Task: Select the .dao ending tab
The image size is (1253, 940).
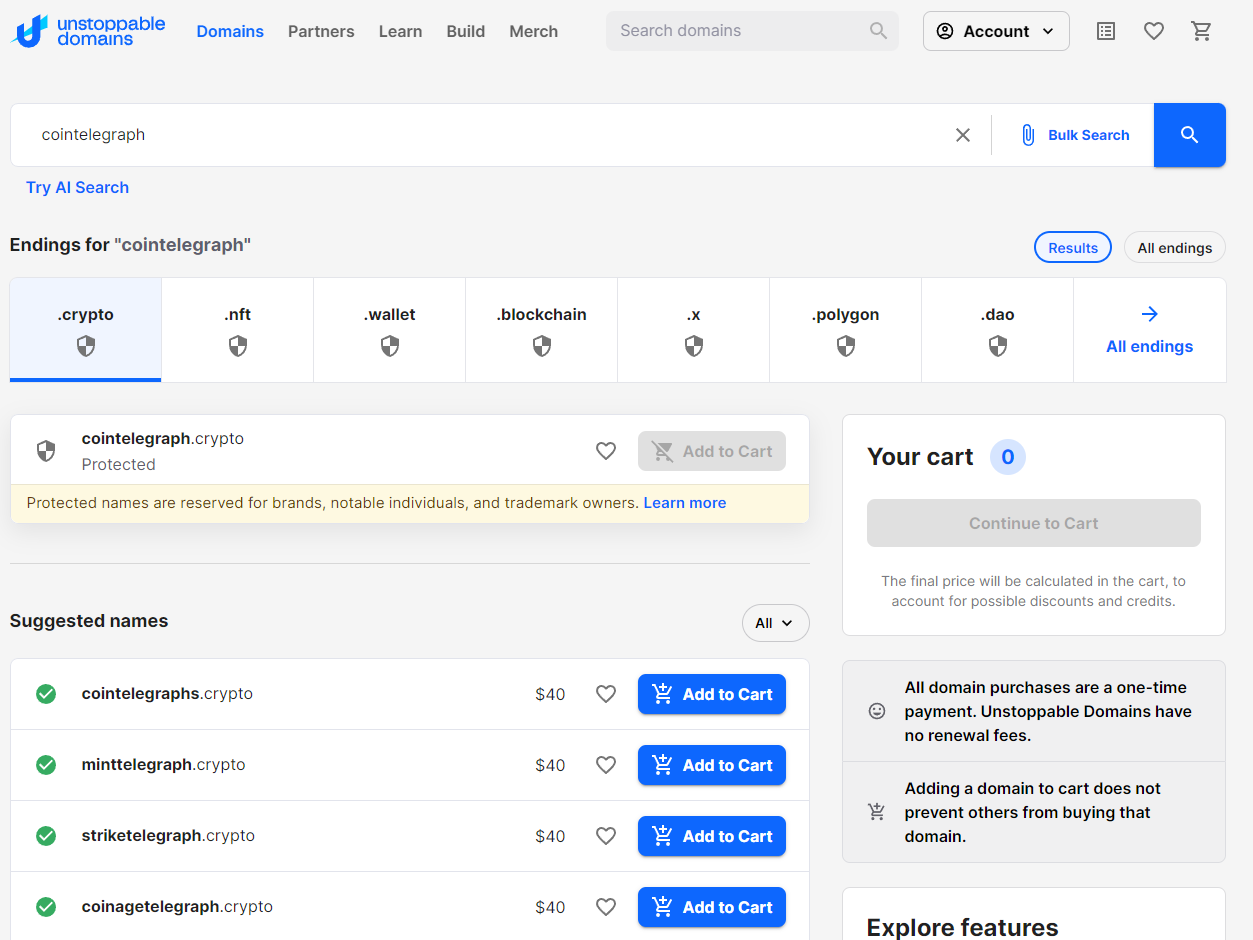Action: [998, 330]
